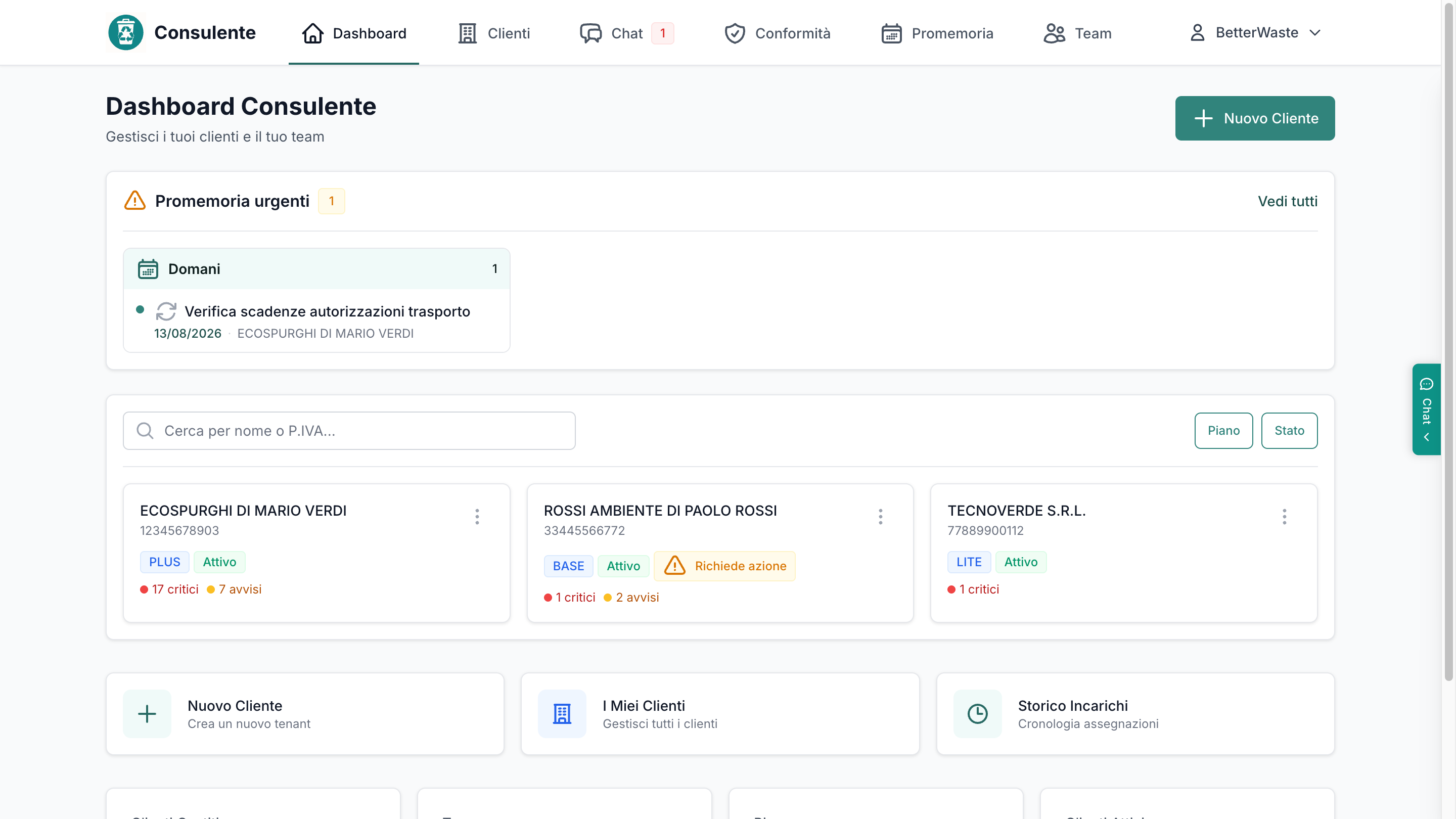Open Vedi tutti reminders link
This screenshot has height=819, width=1456.
pyautogui.click(x=1288, y=201)
